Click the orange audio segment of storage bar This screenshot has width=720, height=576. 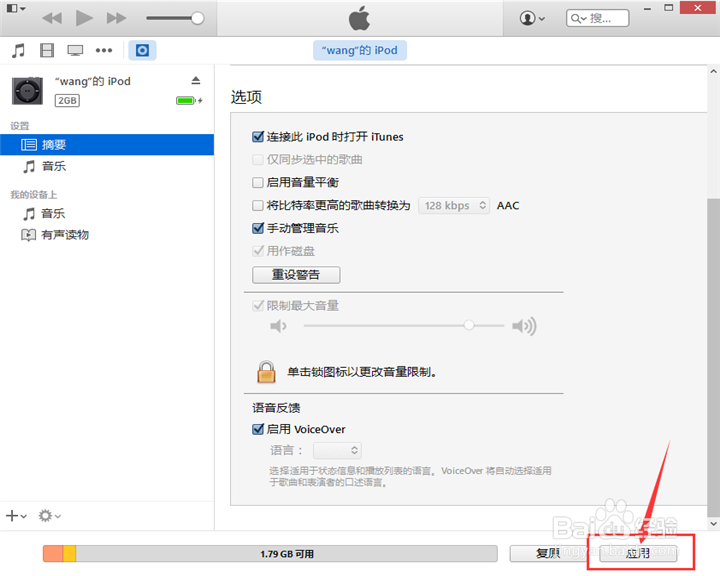(x=53, y=554)
